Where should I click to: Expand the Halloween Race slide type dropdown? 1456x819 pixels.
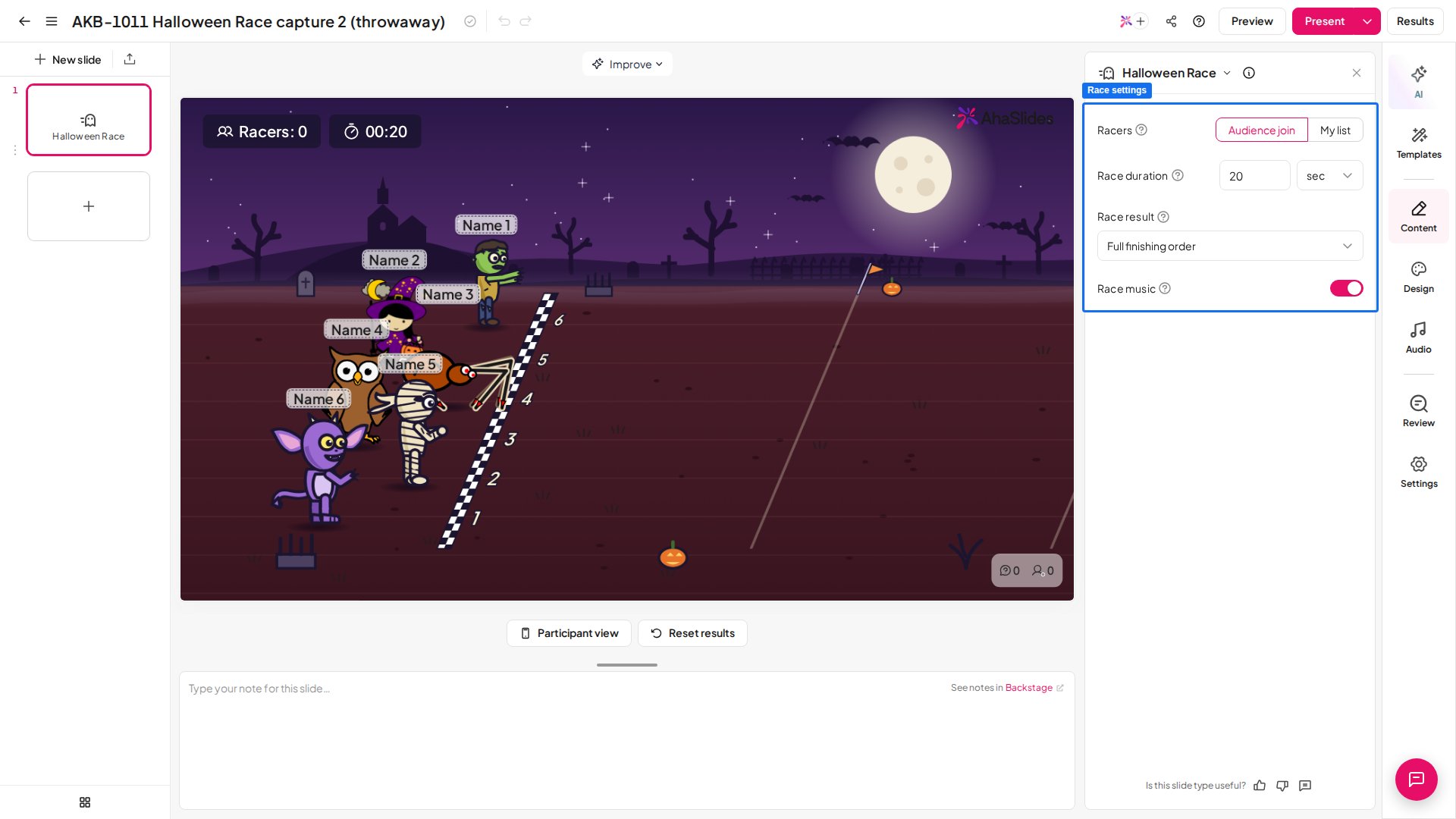click(1227, 73)
